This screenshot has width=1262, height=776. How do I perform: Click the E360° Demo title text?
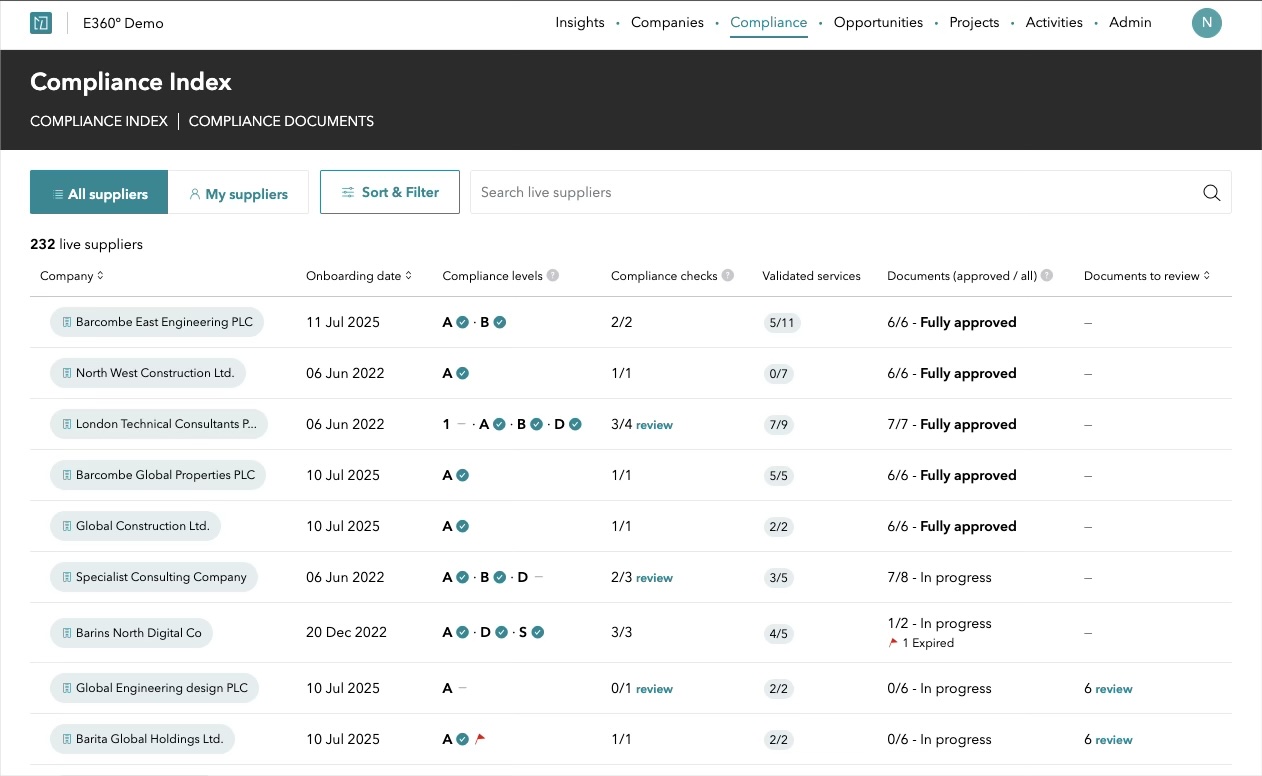124,23
